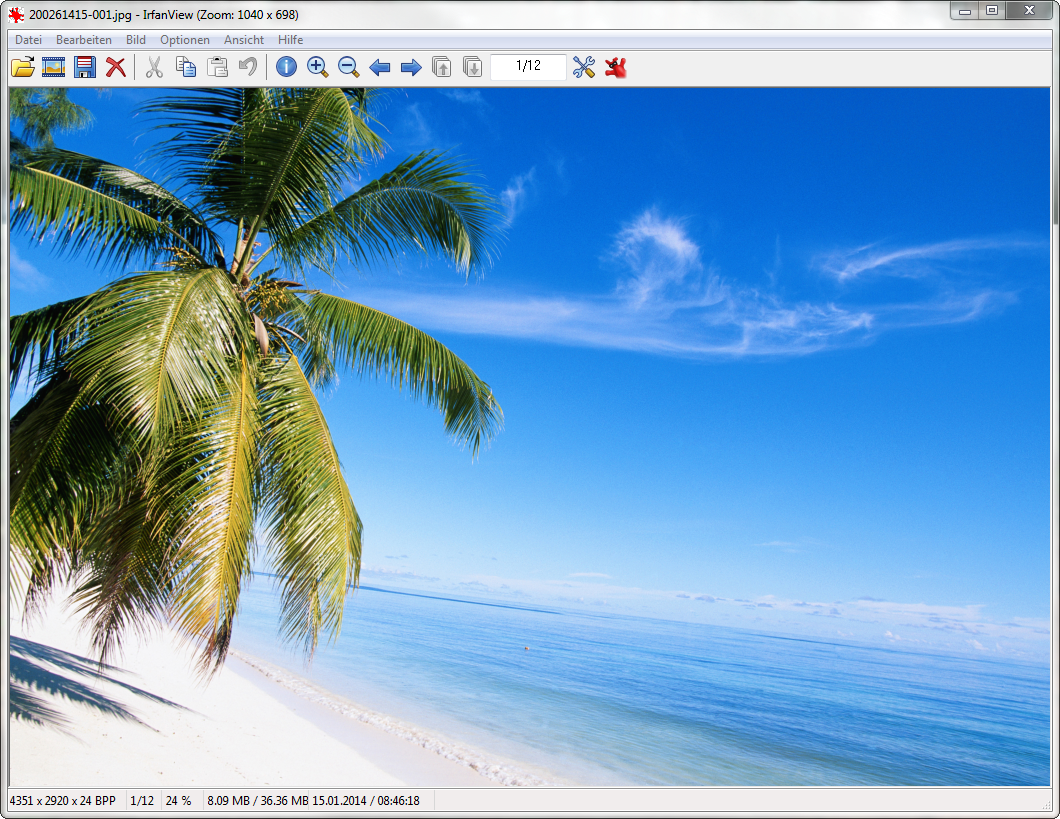Image resolution: width=1060 pixels, height=819 pixels.
Task: Show image information via blue info icon
Action: pos(287,67)
